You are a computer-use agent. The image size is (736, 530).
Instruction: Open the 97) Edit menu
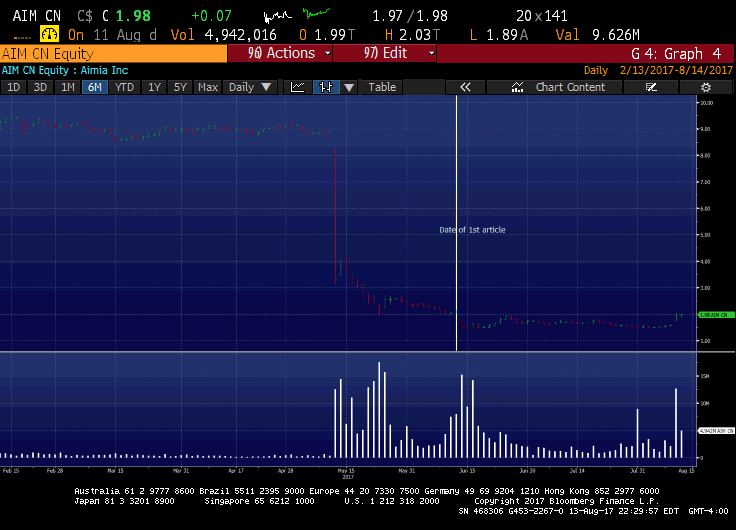[385, 53]
